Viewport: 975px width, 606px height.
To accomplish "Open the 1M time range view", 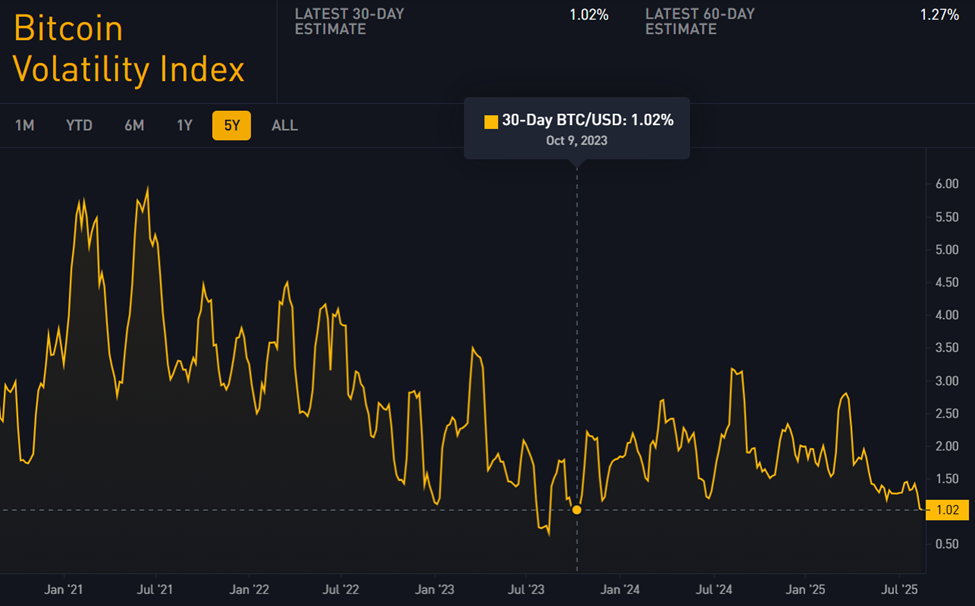I will (25, 125).
